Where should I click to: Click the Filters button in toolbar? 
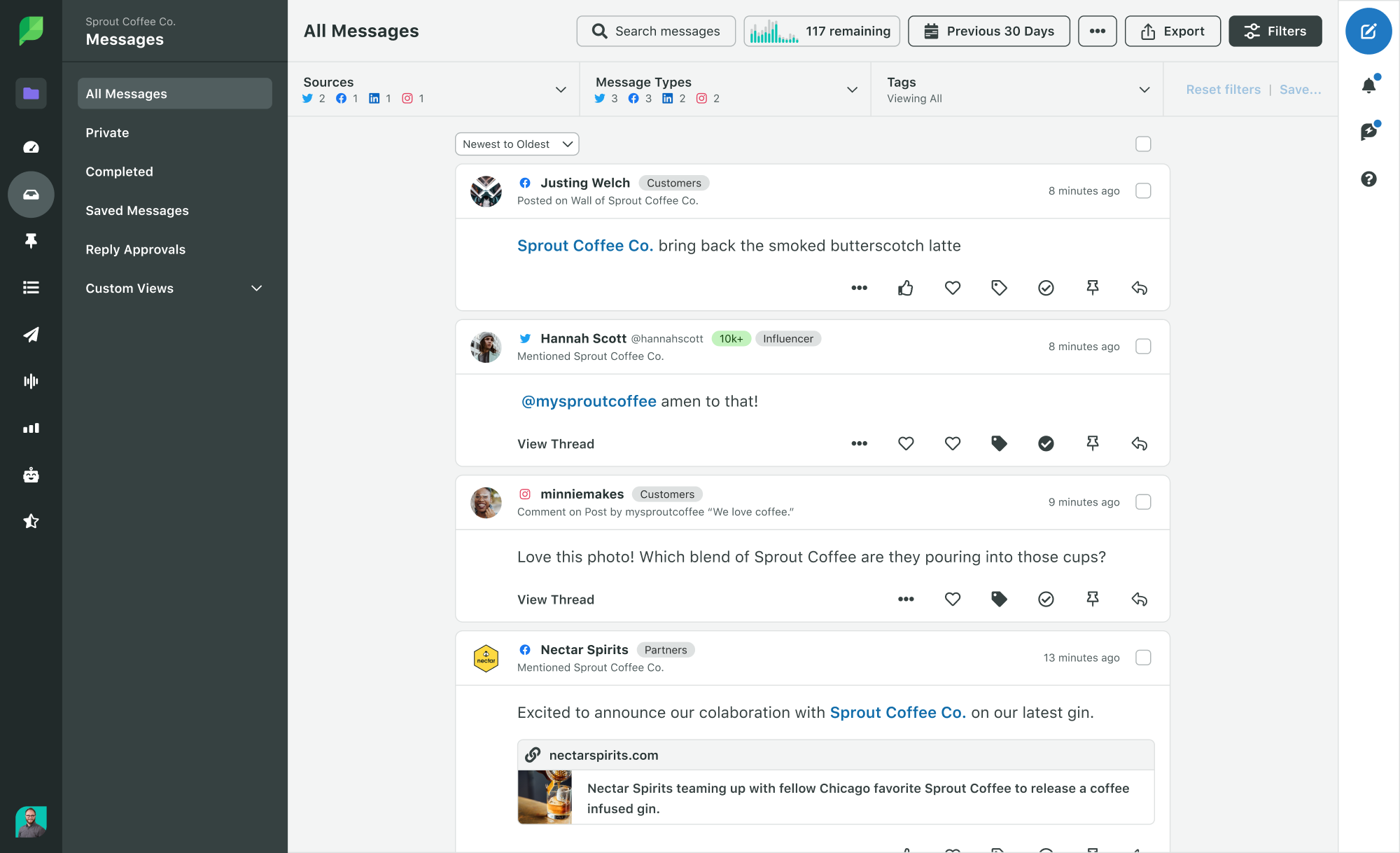point(1275,30)
